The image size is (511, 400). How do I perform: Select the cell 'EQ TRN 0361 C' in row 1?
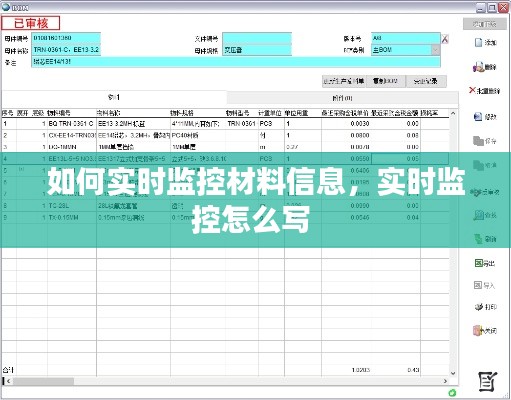[x=71, y=124]
